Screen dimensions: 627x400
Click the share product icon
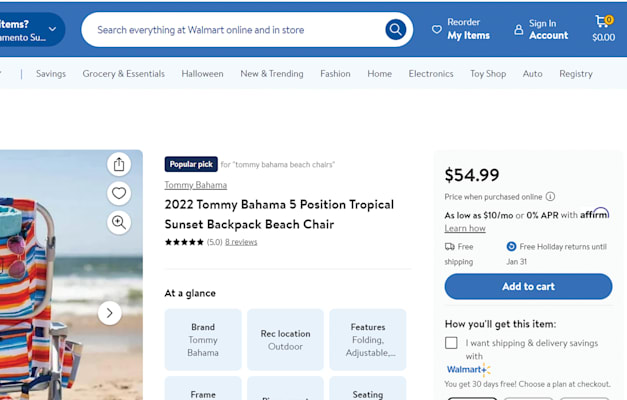click(119, 164)
